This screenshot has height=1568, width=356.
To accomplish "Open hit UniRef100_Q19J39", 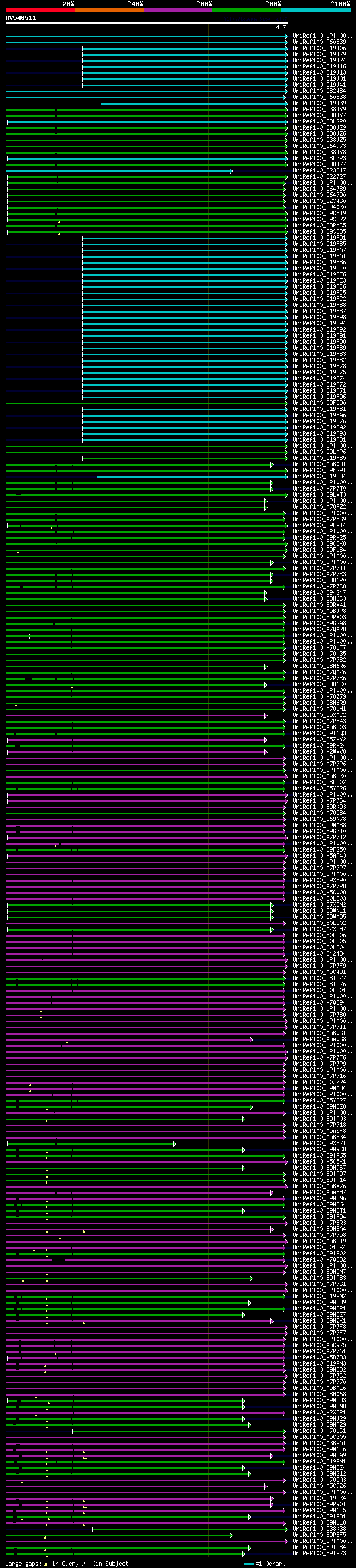I will coord(319,103).
